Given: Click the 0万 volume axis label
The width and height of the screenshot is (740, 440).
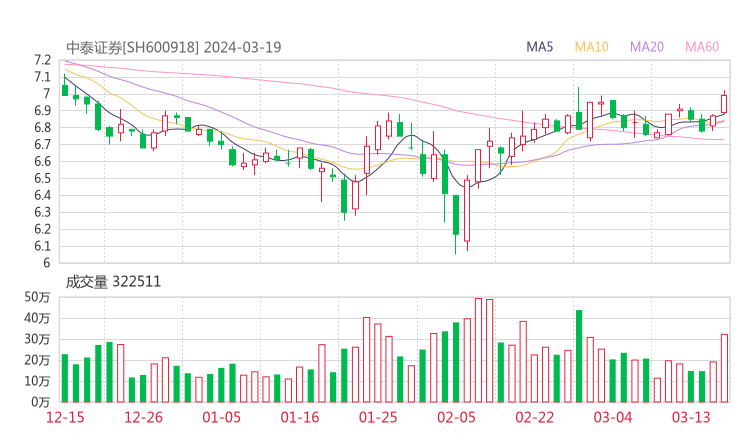Looking at the screenshot, I should point(41,402).
